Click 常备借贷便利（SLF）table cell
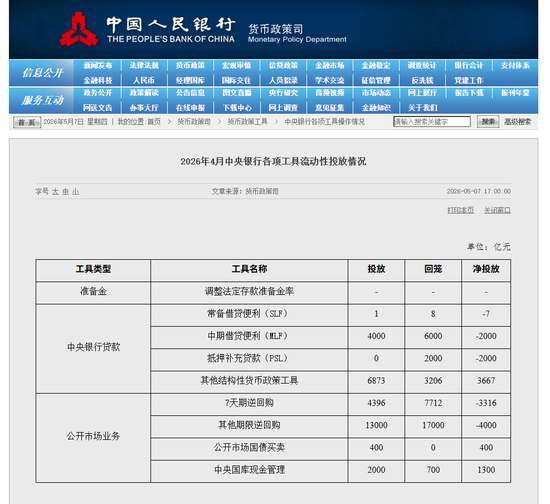 [249, 314]
